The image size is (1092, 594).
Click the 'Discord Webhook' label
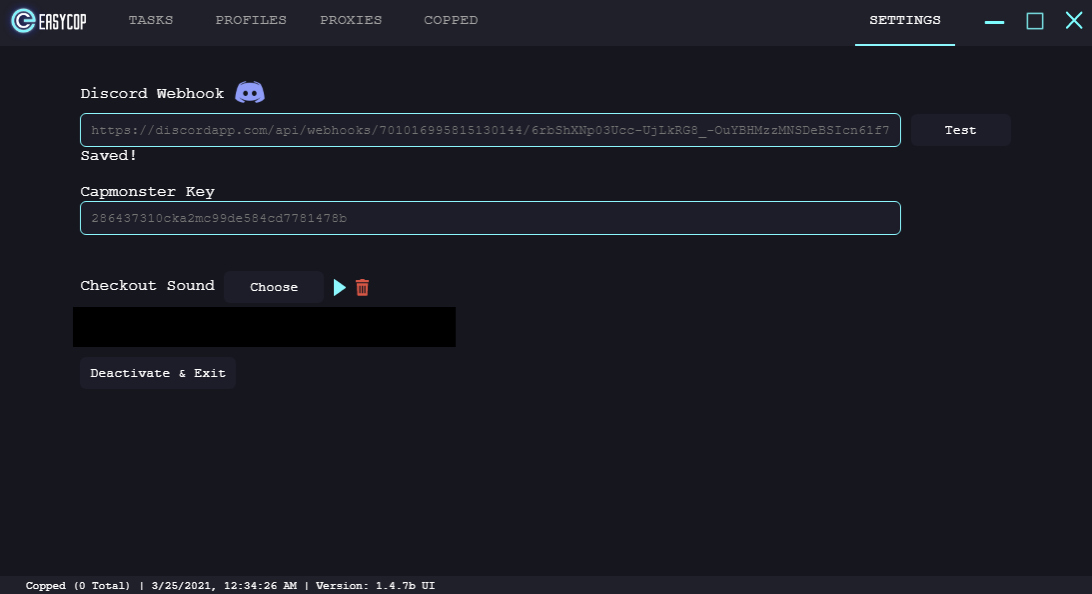pos(152,93)
